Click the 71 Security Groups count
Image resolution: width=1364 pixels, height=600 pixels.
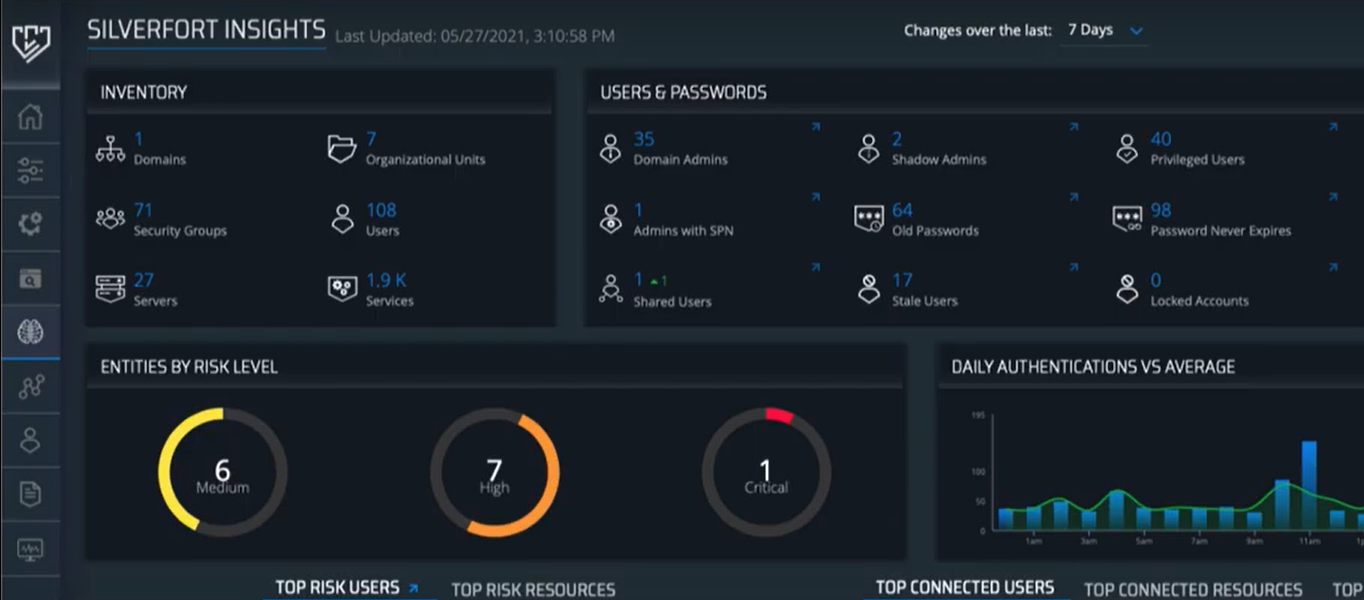tap(143, 210)
